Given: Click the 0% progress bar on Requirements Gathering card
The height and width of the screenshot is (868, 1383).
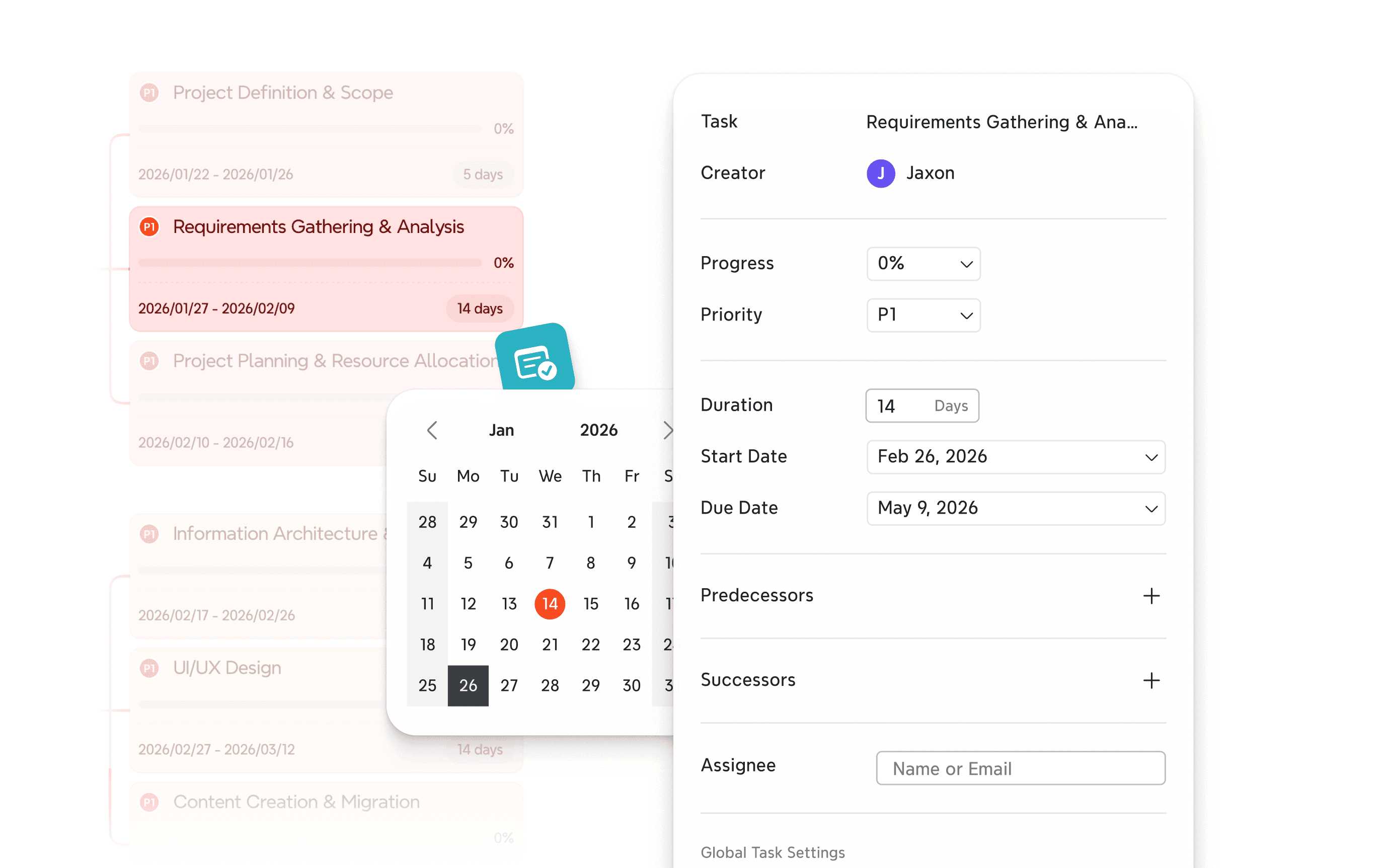Looking at the screenshot, I should [x=310, y=263].
